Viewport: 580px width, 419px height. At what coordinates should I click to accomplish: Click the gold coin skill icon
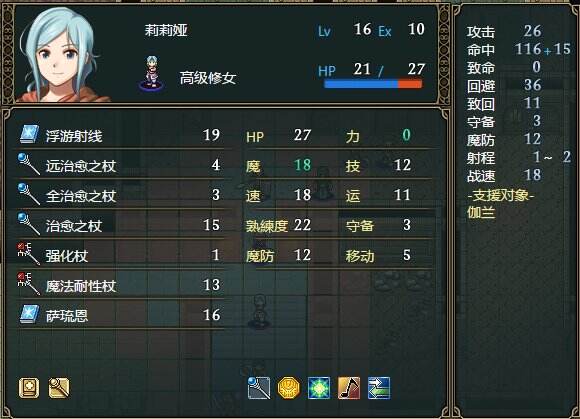coord(289,388)
